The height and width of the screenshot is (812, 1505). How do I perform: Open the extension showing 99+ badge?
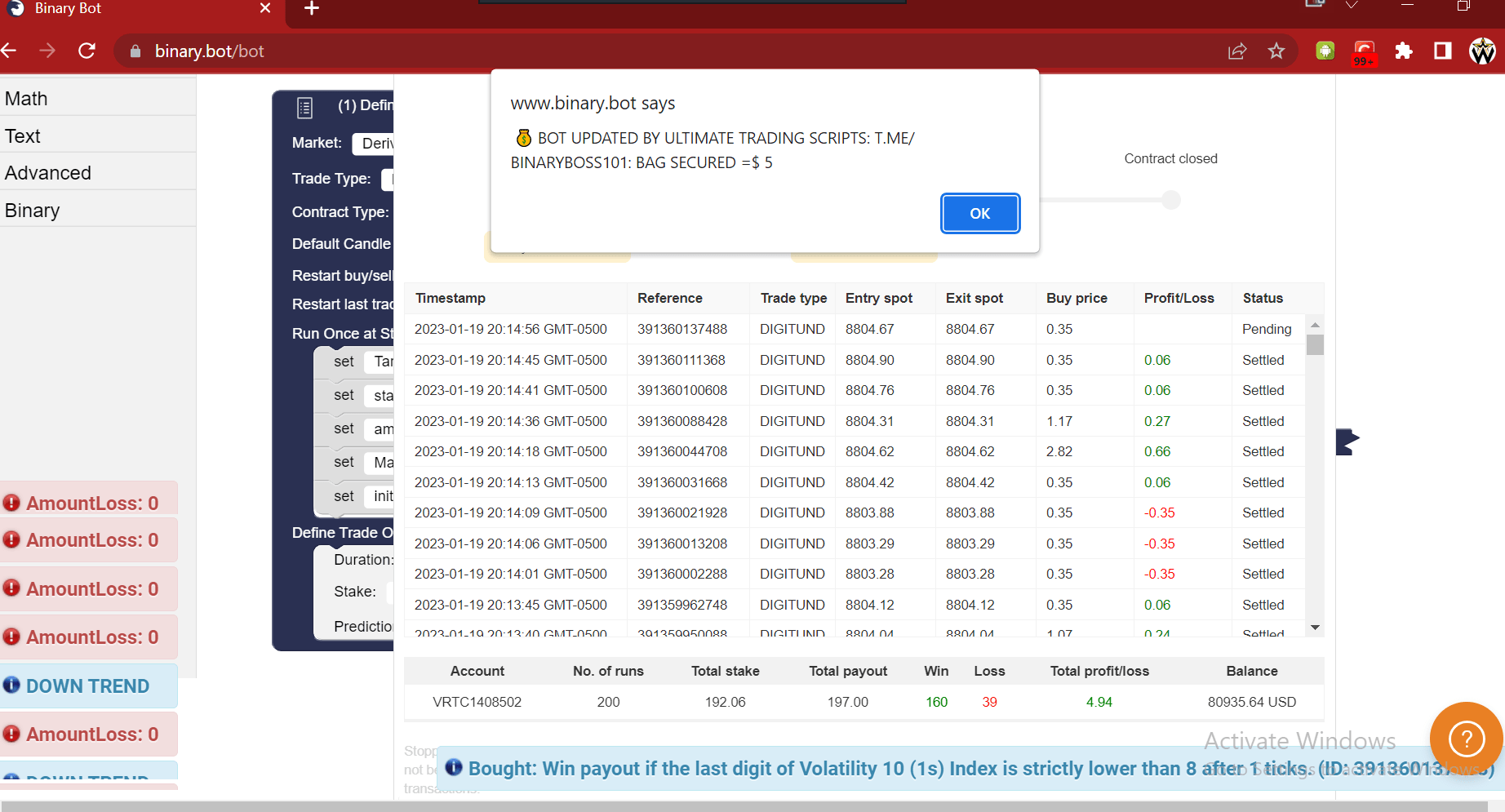click(x=1363, y=51)
